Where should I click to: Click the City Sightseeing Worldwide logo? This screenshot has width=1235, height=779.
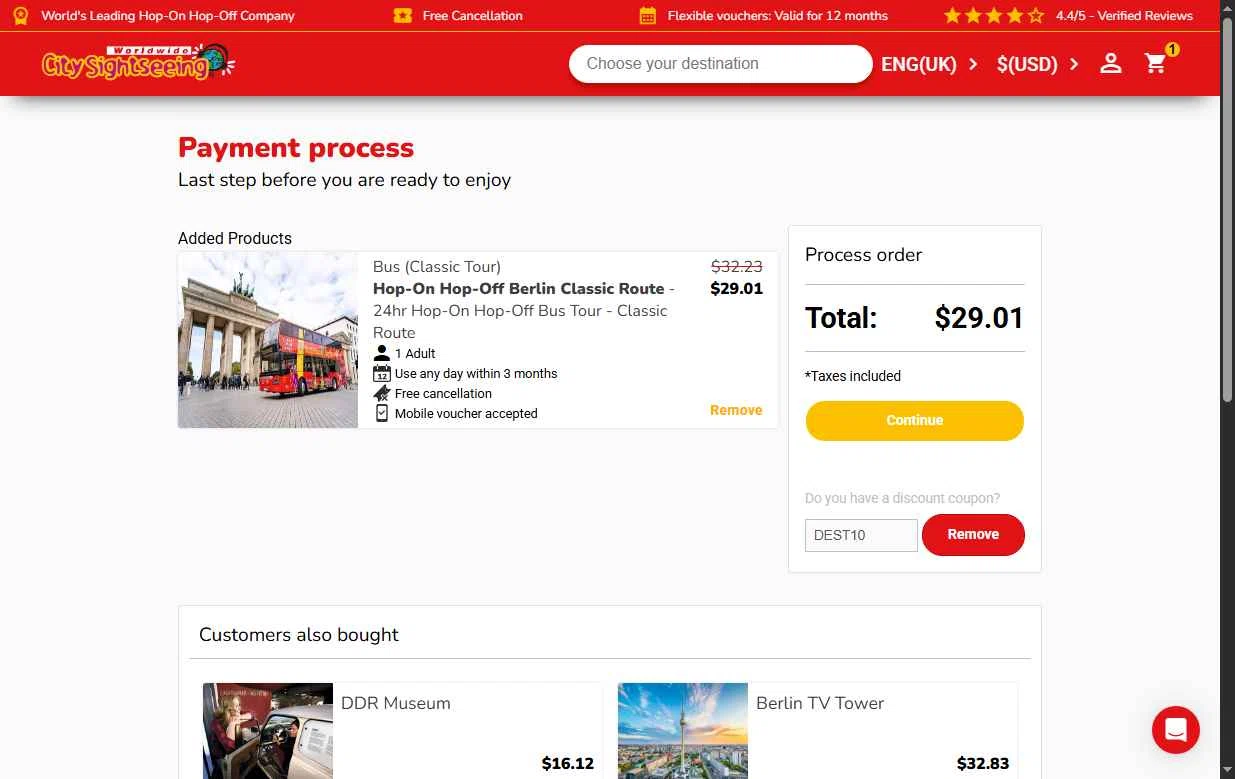[138, 63]
